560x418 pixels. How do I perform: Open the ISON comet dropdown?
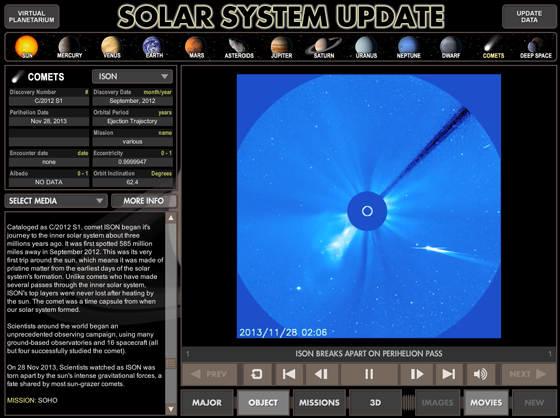(132, 76)
